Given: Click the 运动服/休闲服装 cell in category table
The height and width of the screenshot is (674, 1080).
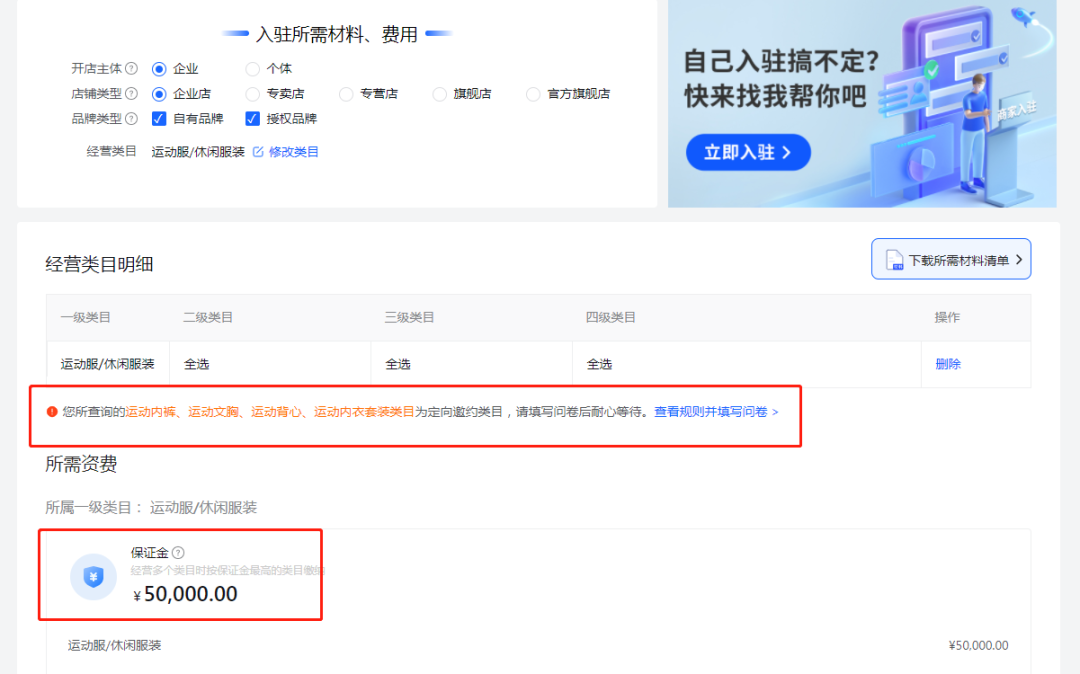Looking at the screenshot, I should 107,364.
